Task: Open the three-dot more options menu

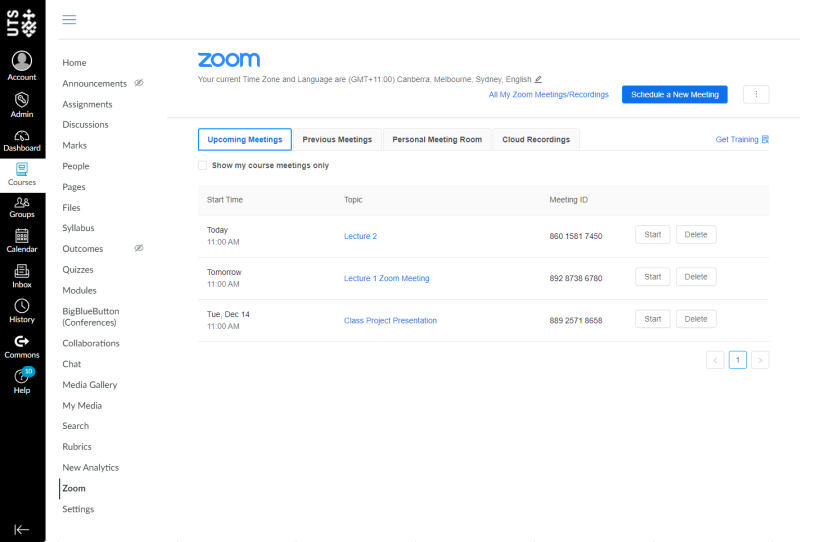Action: [756, 94]
